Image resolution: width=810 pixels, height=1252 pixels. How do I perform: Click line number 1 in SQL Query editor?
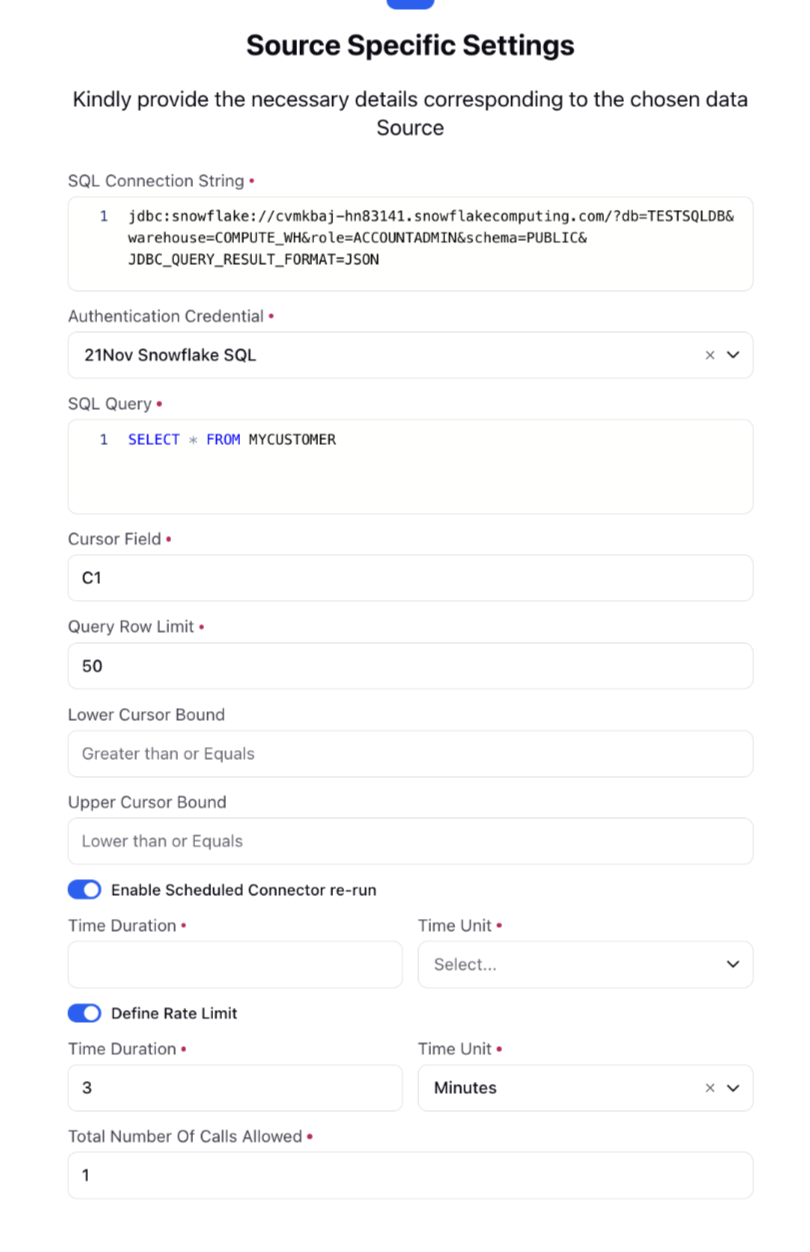point(104,440)
